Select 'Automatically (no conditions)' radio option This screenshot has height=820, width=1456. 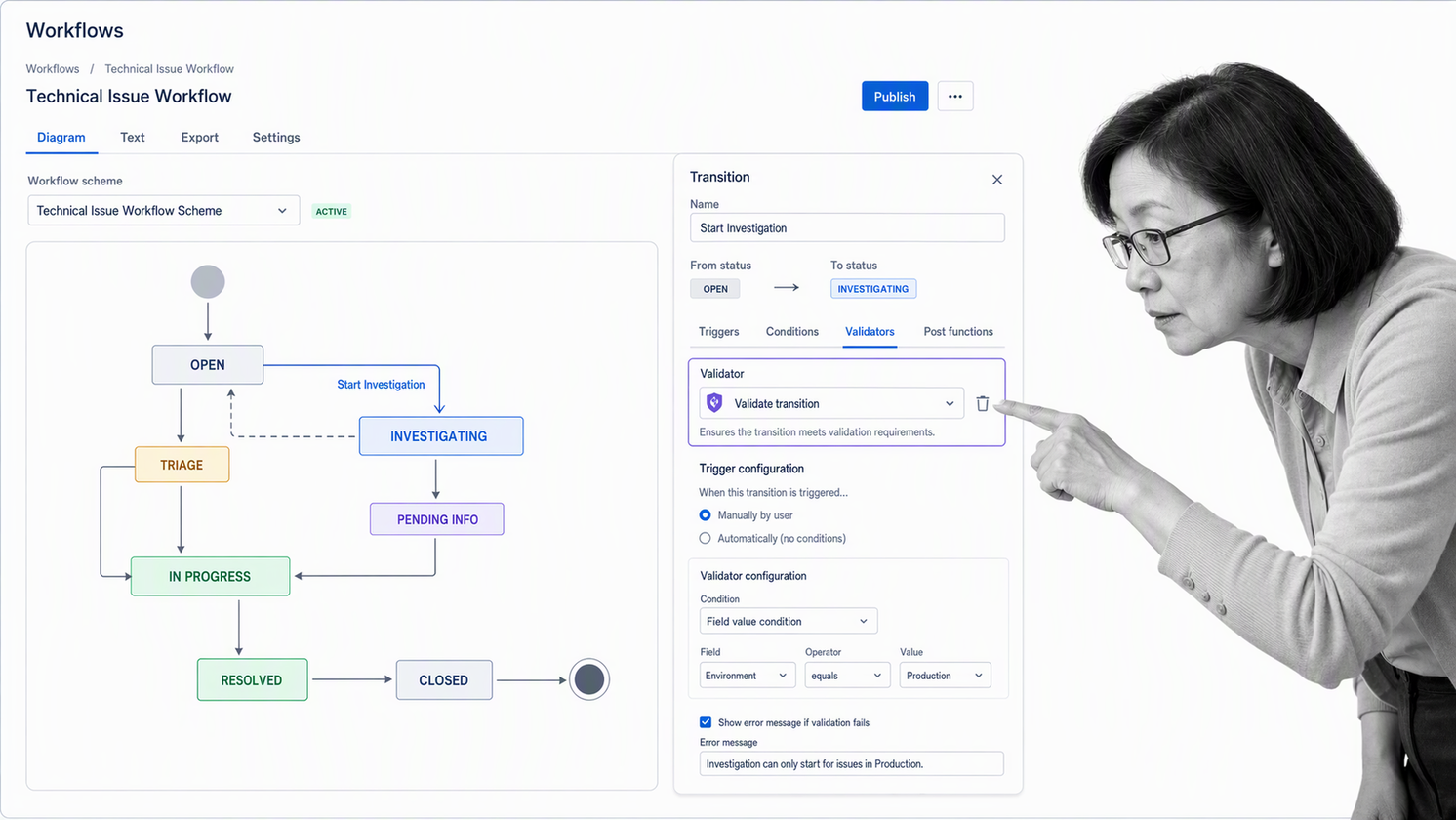pyautogui.click(x=705, y=539)
